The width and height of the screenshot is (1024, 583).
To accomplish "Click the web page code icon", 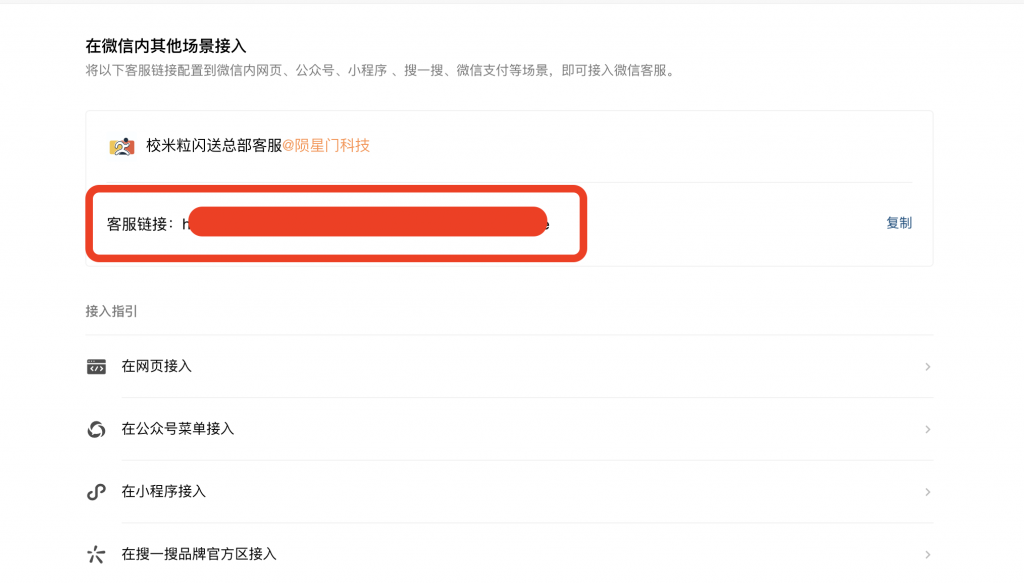I will 96,367.
